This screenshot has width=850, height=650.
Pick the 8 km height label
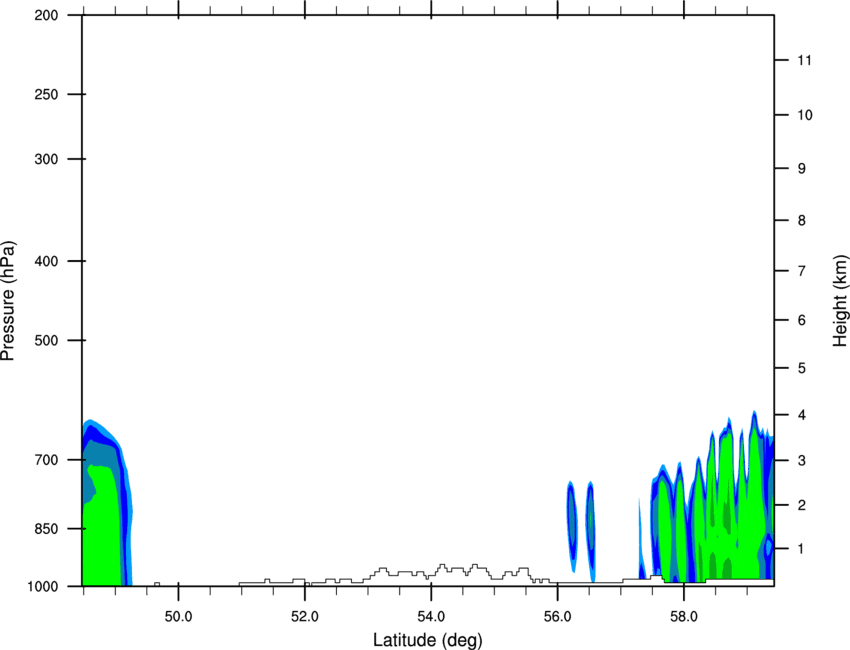tap(802, 220)
